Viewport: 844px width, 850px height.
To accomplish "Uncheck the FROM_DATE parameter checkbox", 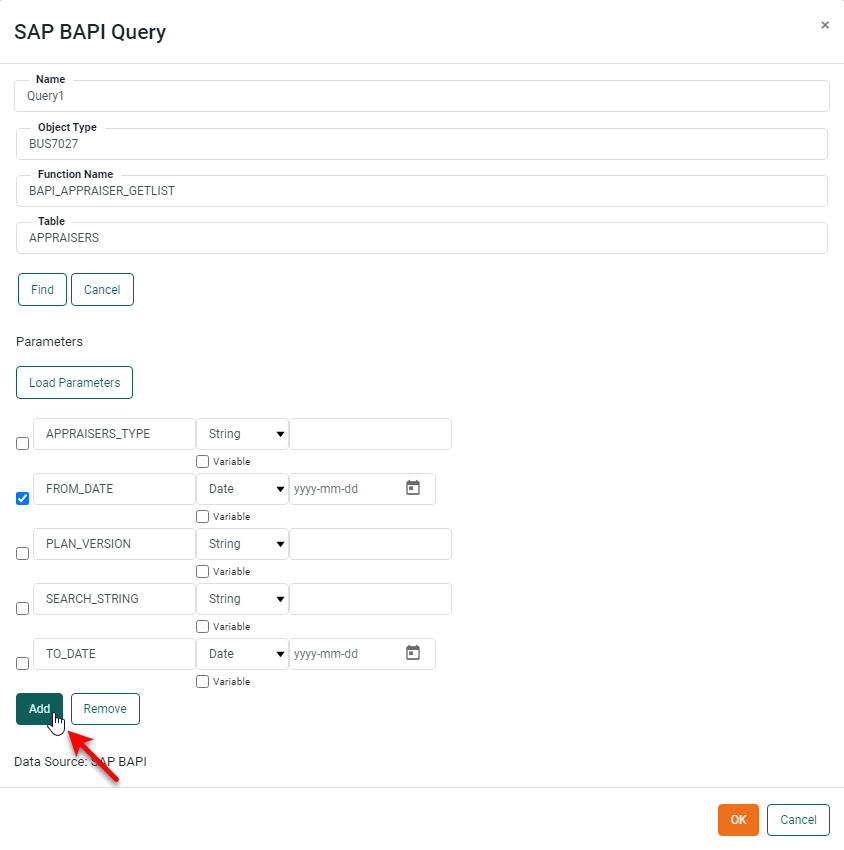I will [x=22, y=498].
